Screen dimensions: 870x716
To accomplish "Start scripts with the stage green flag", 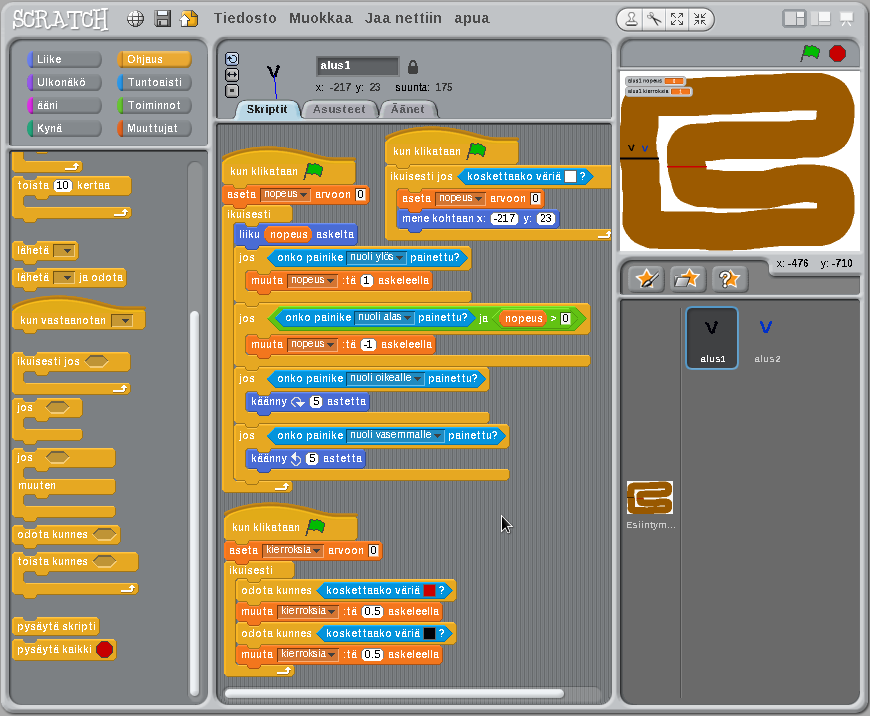I will coord(810,53).
